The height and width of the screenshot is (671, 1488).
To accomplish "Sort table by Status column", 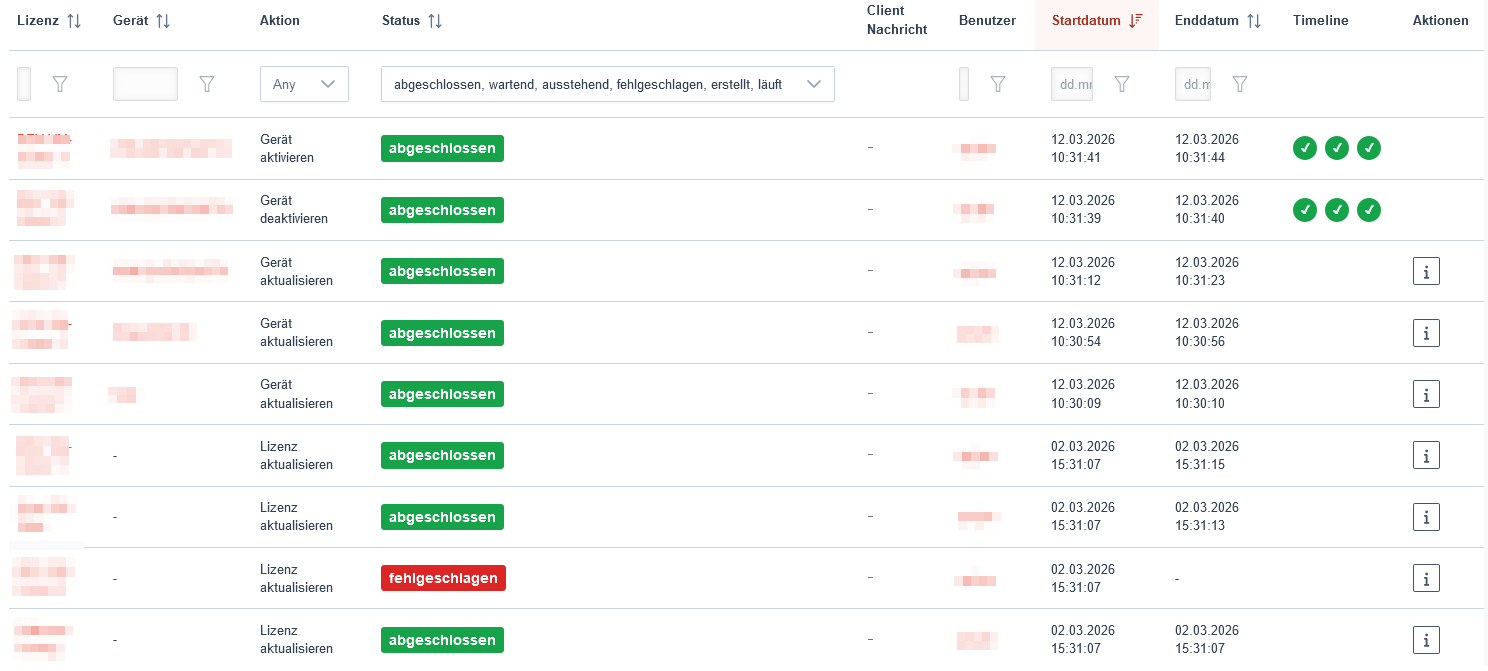I will click(434, 21).
